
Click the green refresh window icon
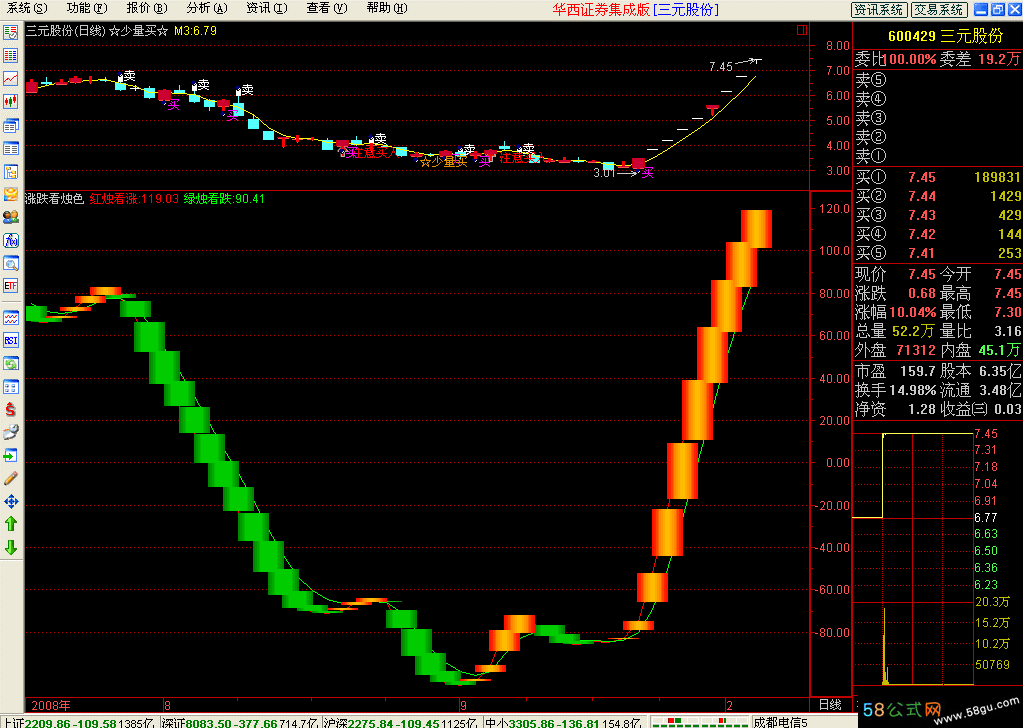10,363
